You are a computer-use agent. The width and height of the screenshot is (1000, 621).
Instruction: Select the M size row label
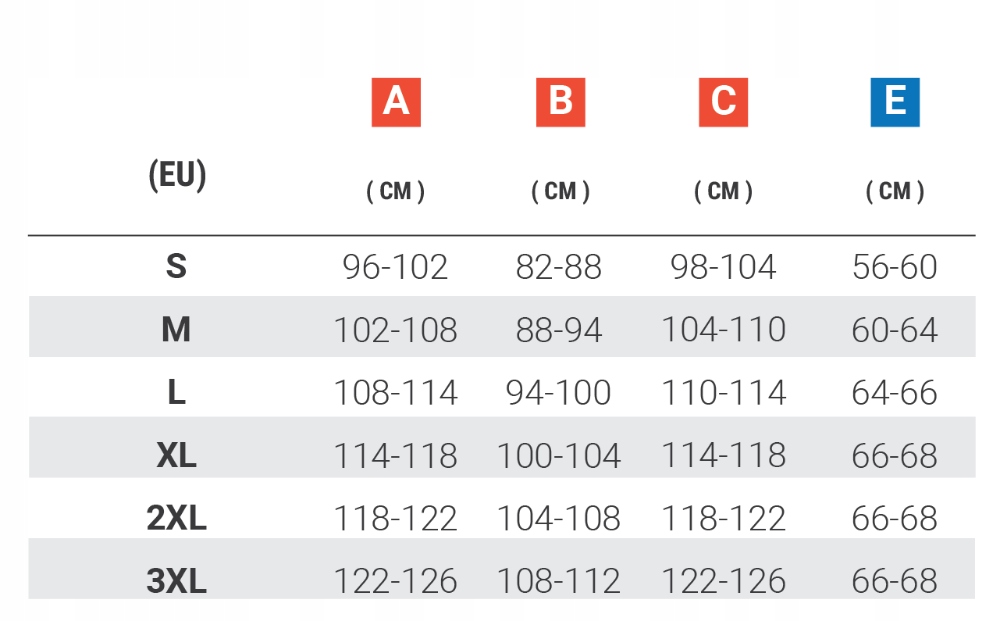(x=176, y=329)
